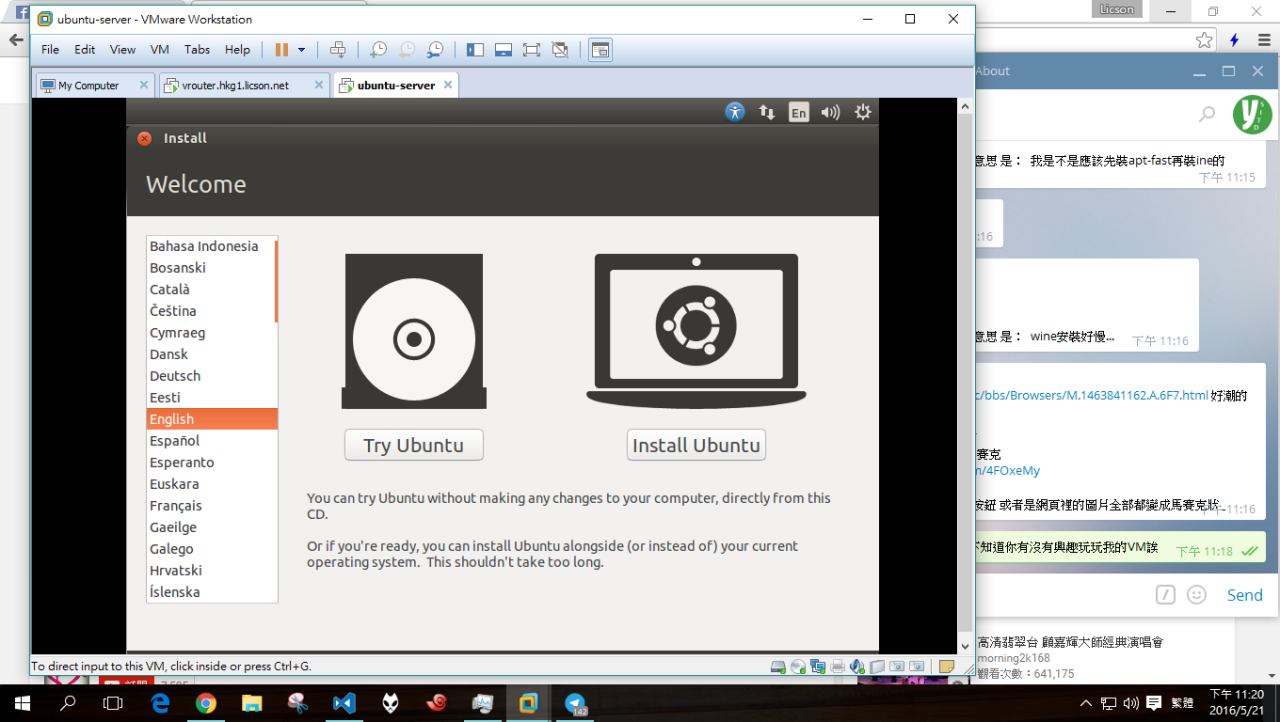This screenshot has width=1280, height=722.
Task: Open Ubuntu accessibility menu icon
Action: 735,112
